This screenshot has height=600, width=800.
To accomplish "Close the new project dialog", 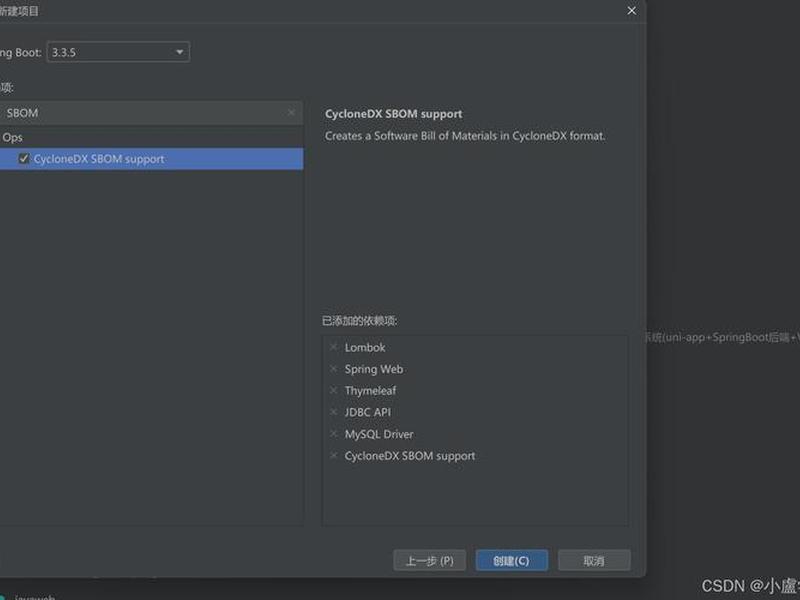I will pos(632,11).
